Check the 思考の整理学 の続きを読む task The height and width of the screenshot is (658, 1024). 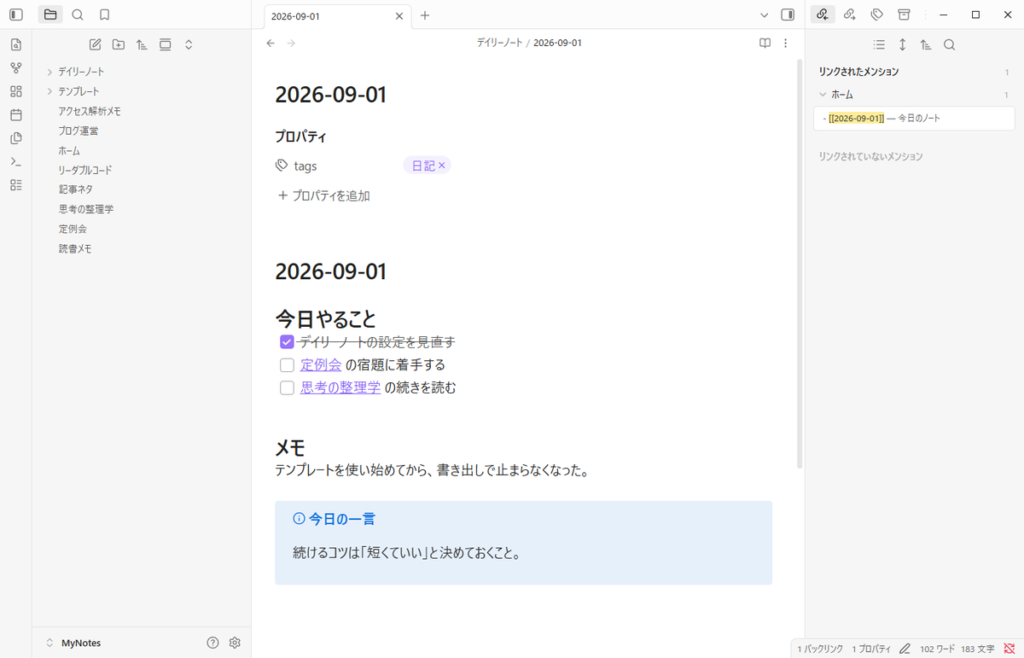287,388
